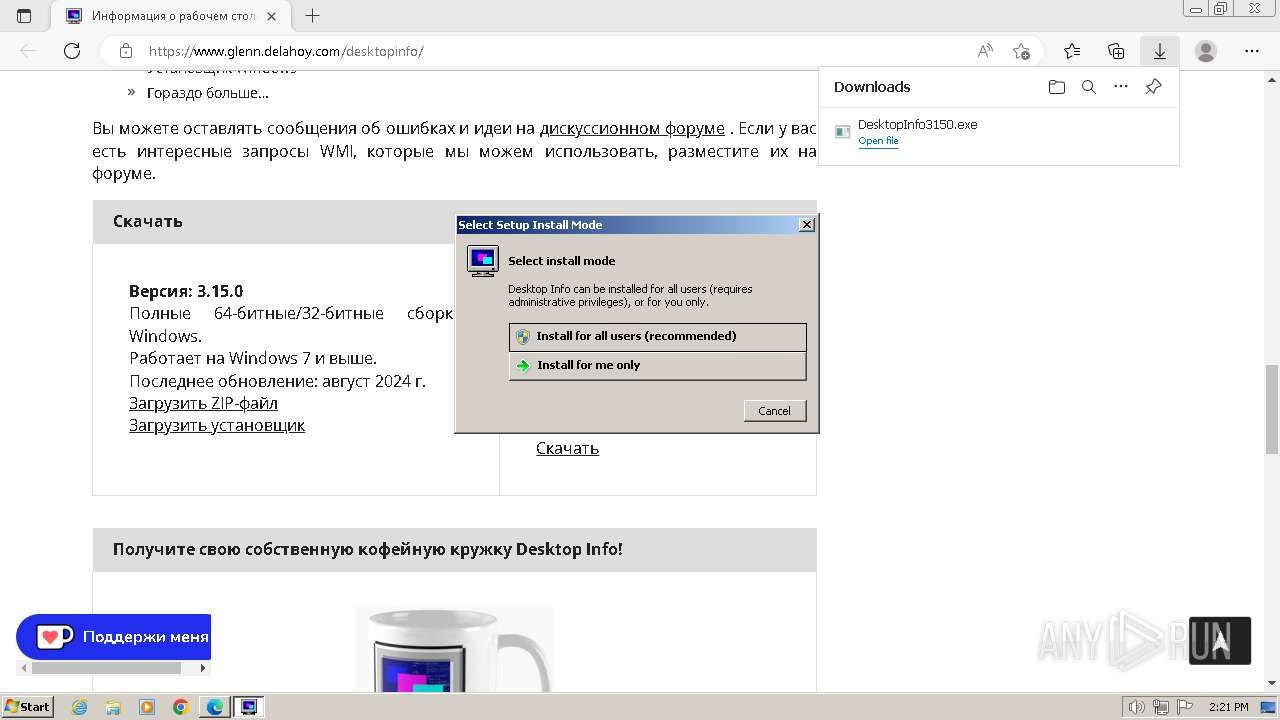Open File Explorer from the taskbar

point(113,707)
